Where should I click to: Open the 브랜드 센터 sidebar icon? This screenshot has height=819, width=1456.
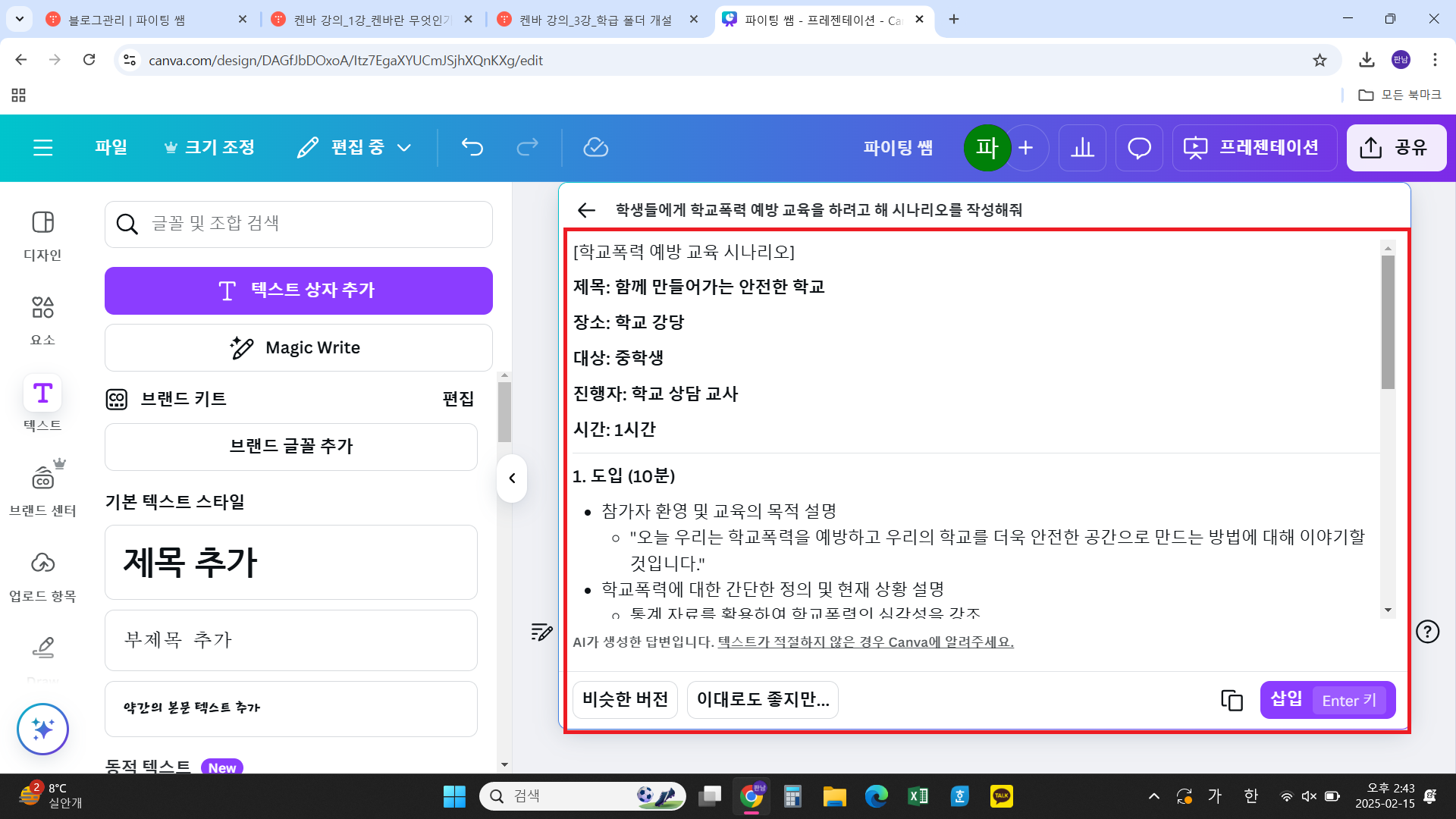(x=42, y=485)
